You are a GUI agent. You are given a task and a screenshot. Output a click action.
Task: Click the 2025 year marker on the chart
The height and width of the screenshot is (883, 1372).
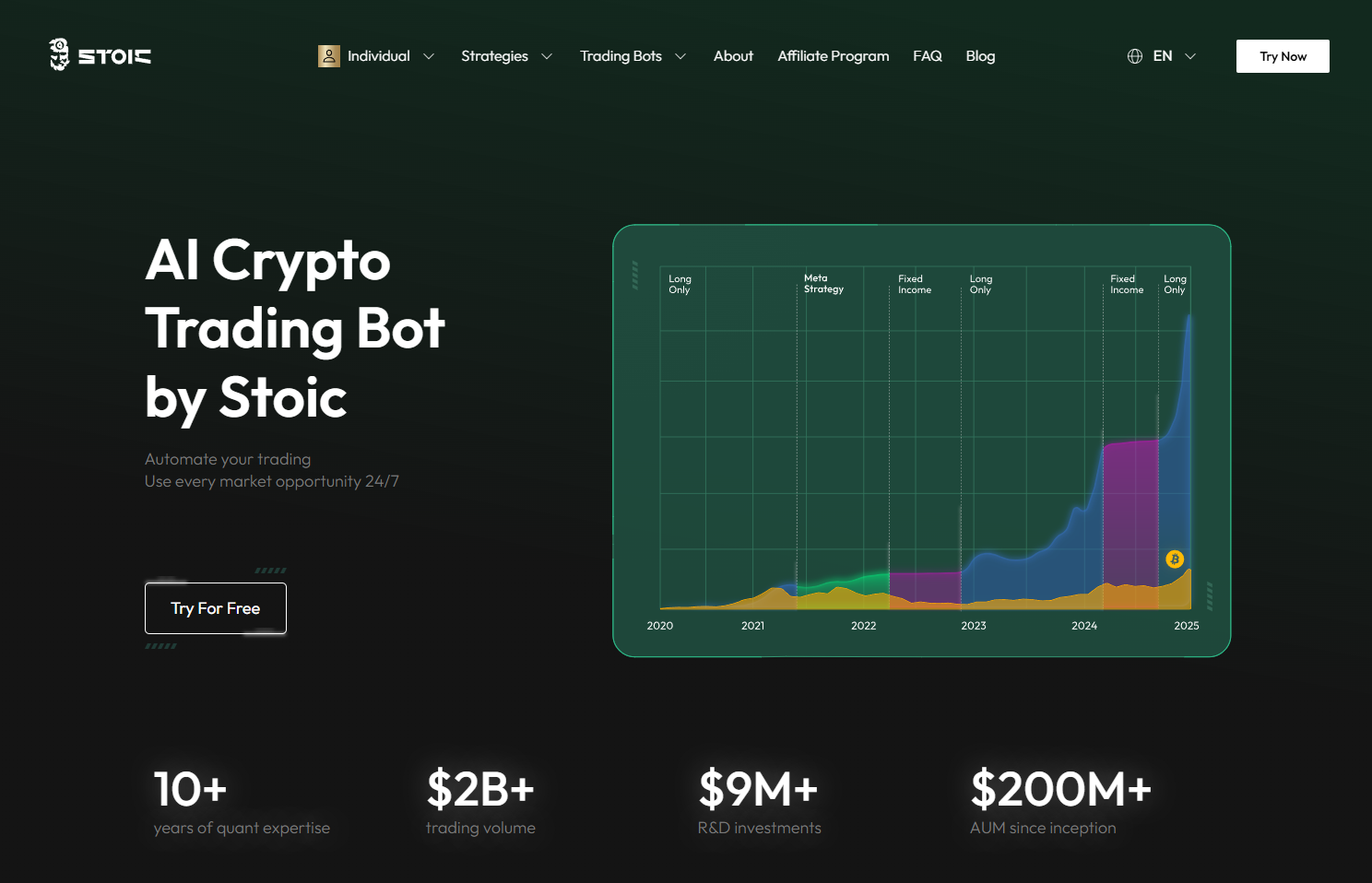(1187, 625)
